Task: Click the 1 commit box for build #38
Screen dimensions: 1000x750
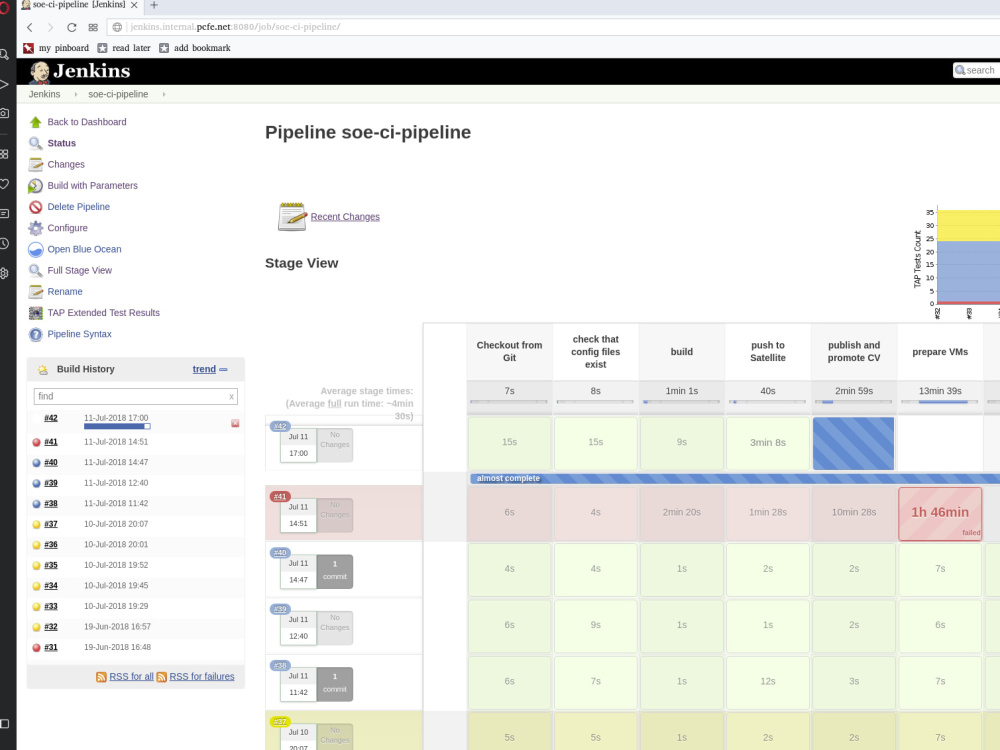Action: click(x=335, y=684)
